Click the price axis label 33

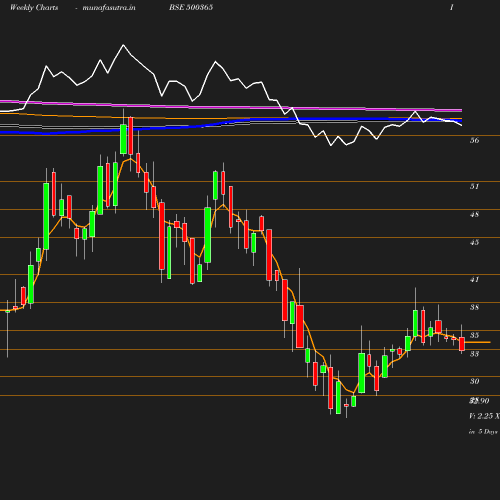click(x=474, y=354)
